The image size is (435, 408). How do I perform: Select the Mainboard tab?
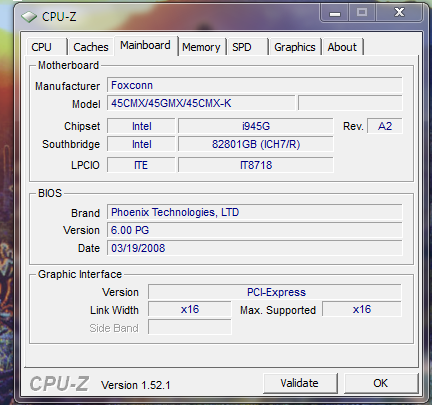[x=146, y=46]
